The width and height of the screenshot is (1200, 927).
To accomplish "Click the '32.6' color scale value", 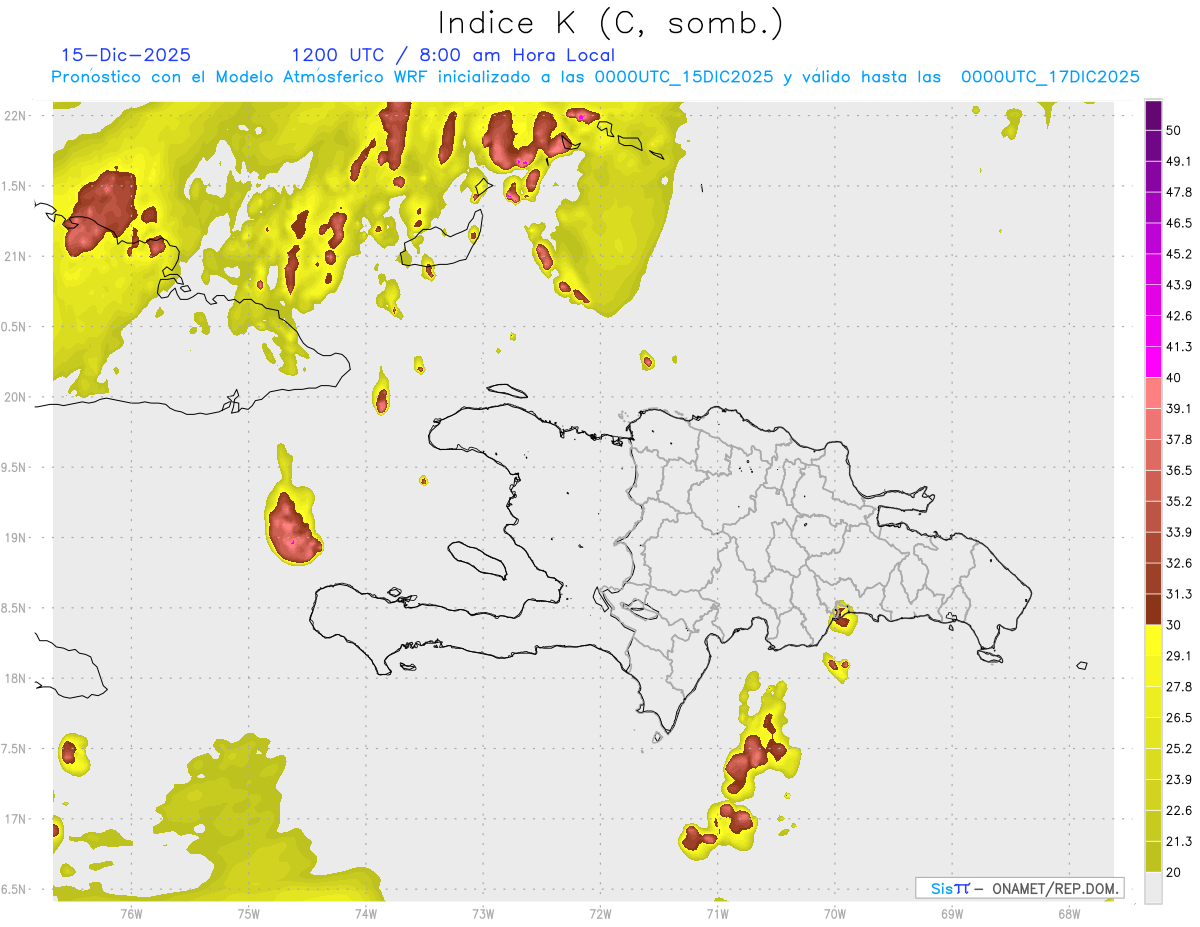I will click(x=1179, y=563).
